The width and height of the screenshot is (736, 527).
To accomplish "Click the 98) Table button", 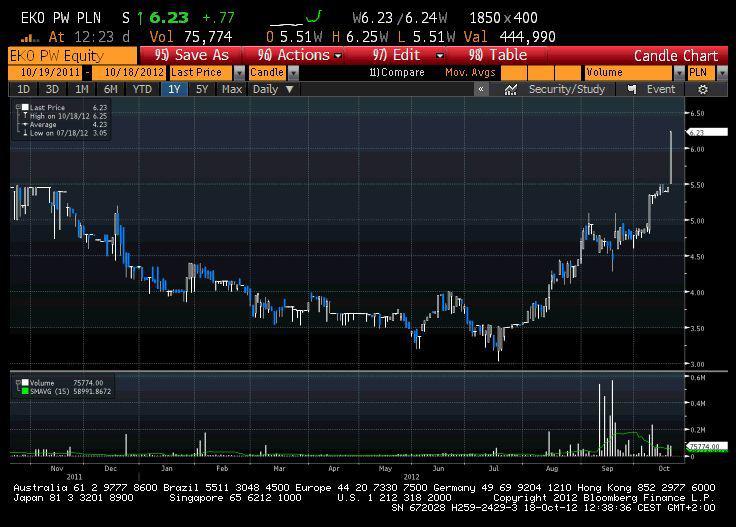I will click(x=498, y=55).
